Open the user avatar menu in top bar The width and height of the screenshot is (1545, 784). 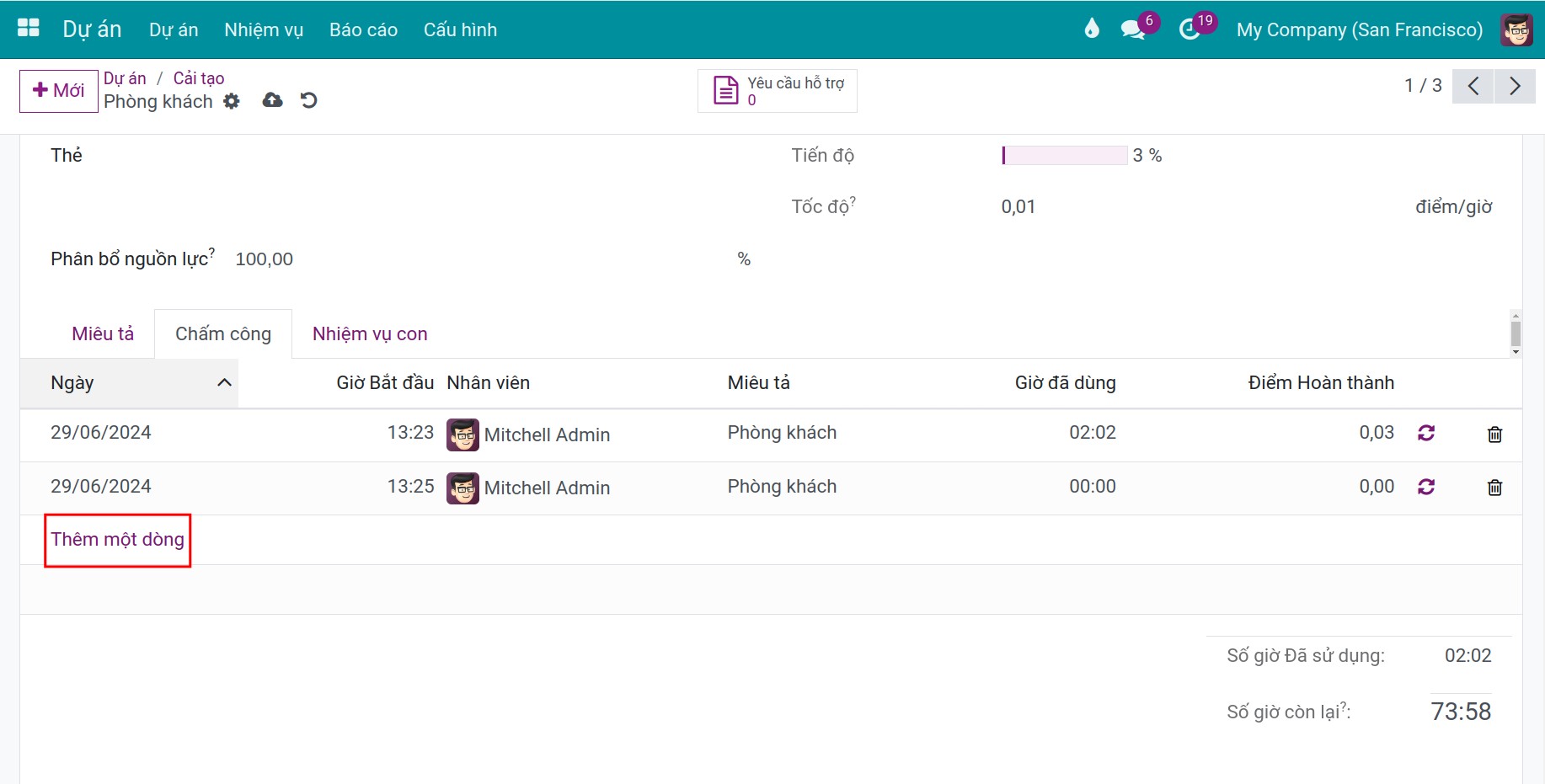pos(1516,29)
